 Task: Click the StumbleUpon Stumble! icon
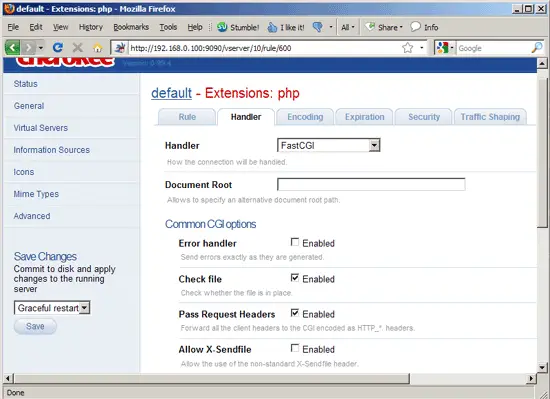tap(222, 27)
